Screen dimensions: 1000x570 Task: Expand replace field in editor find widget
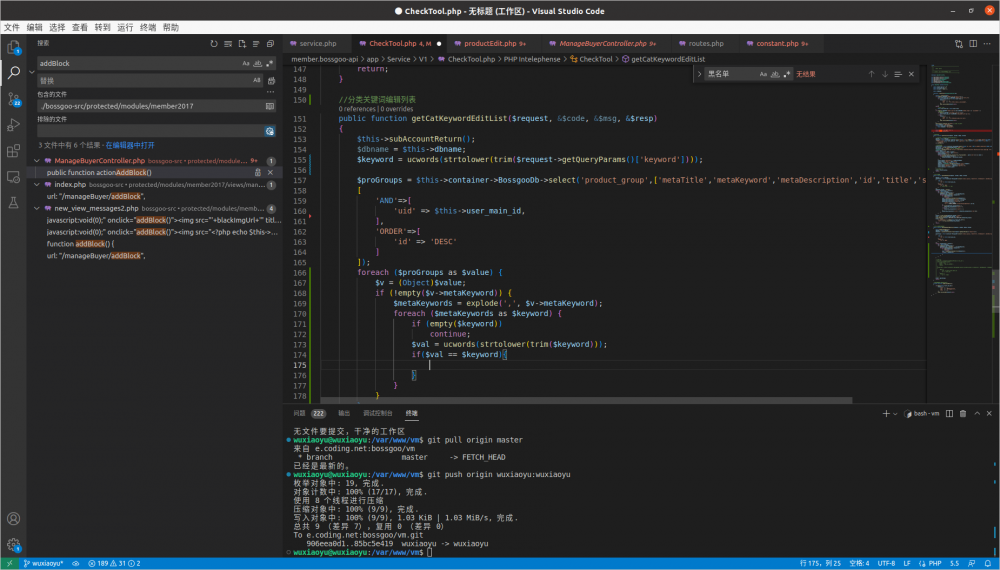click(699, 74)
